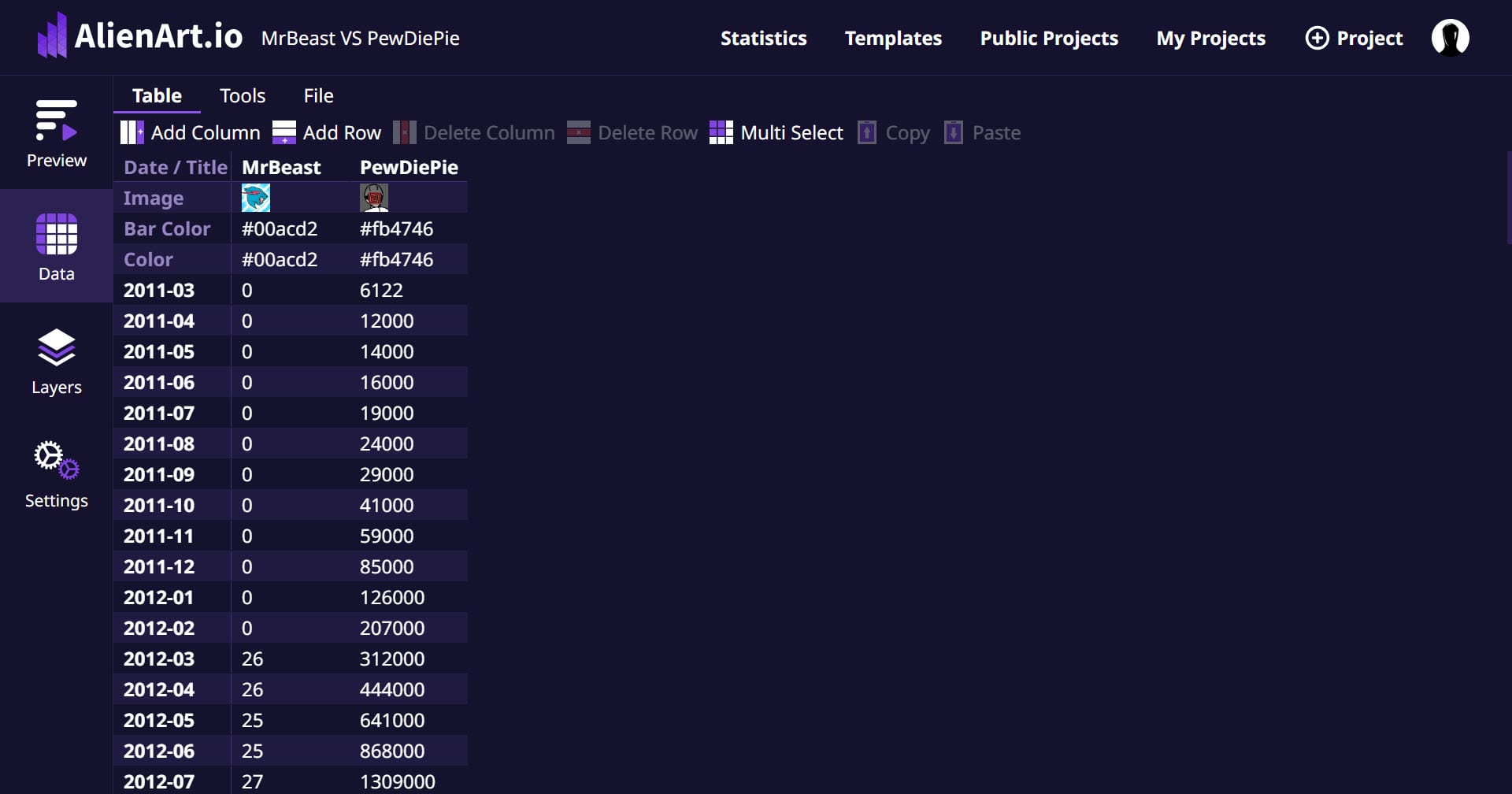Select the 2011-12 row label

click(x=172, y=566)
